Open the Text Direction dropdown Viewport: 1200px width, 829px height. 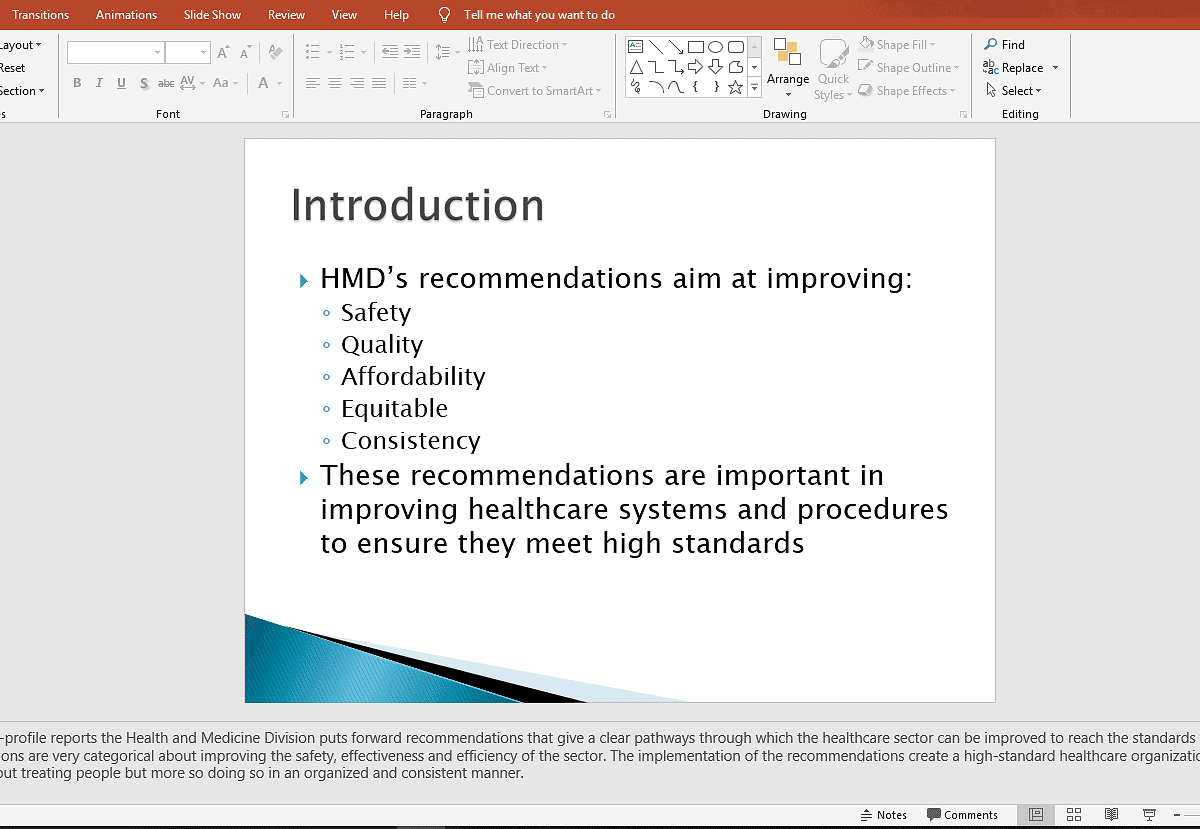518,45
